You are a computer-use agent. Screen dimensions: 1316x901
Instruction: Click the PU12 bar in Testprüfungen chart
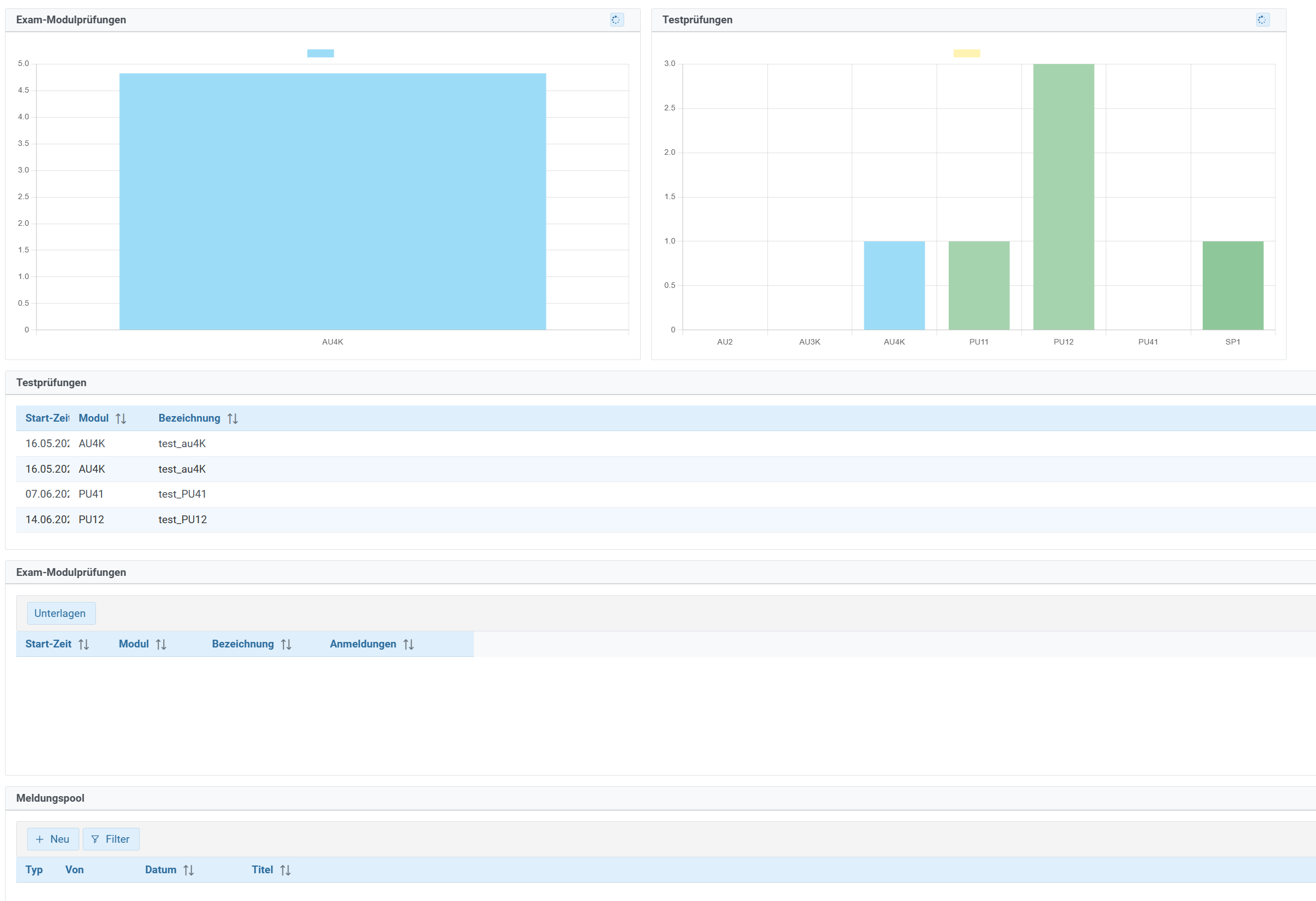pyautogui.click(x=1064, y=197)
